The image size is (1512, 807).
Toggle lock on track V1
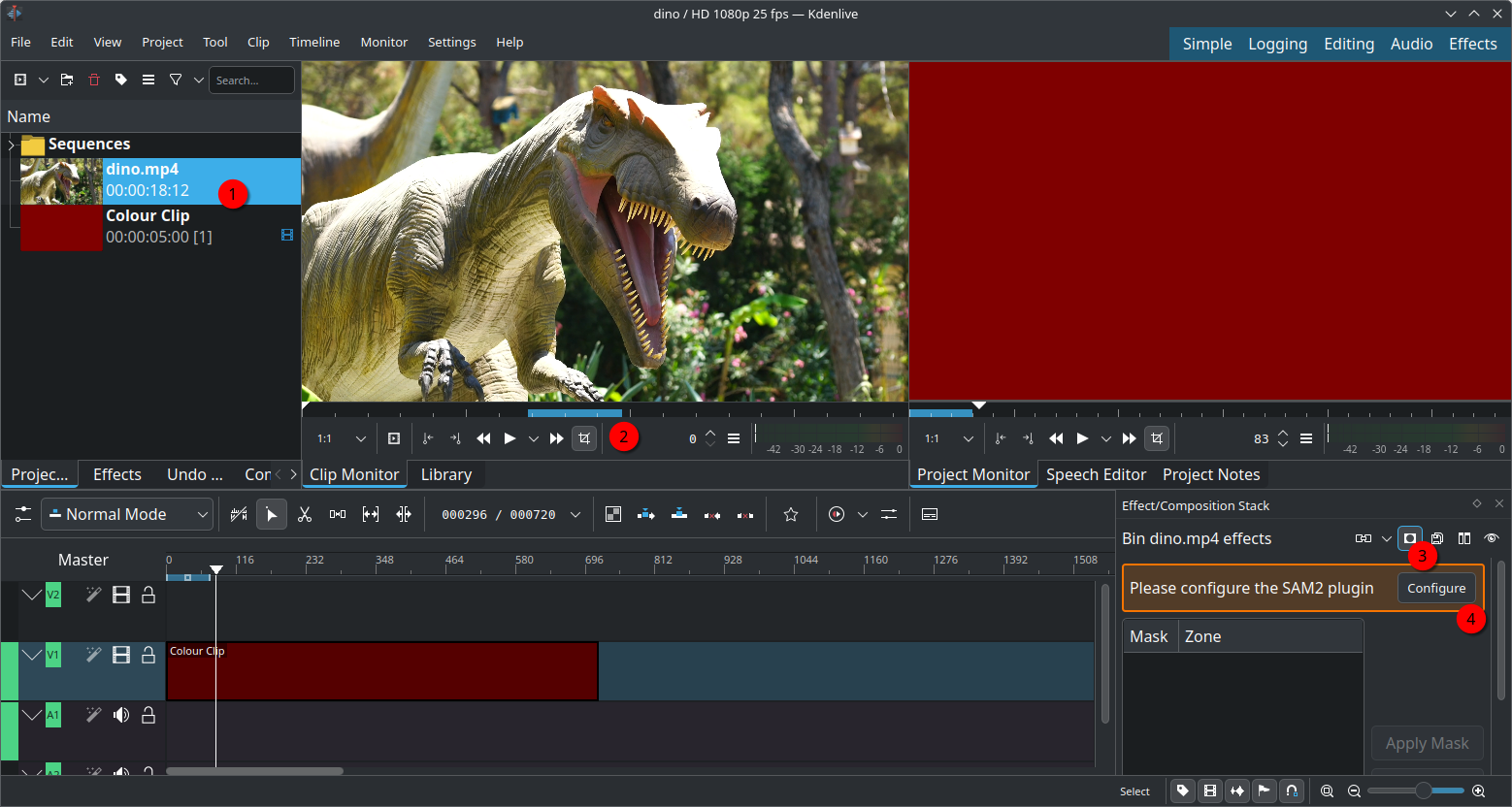pyautogui.click(x=148, y=656)
